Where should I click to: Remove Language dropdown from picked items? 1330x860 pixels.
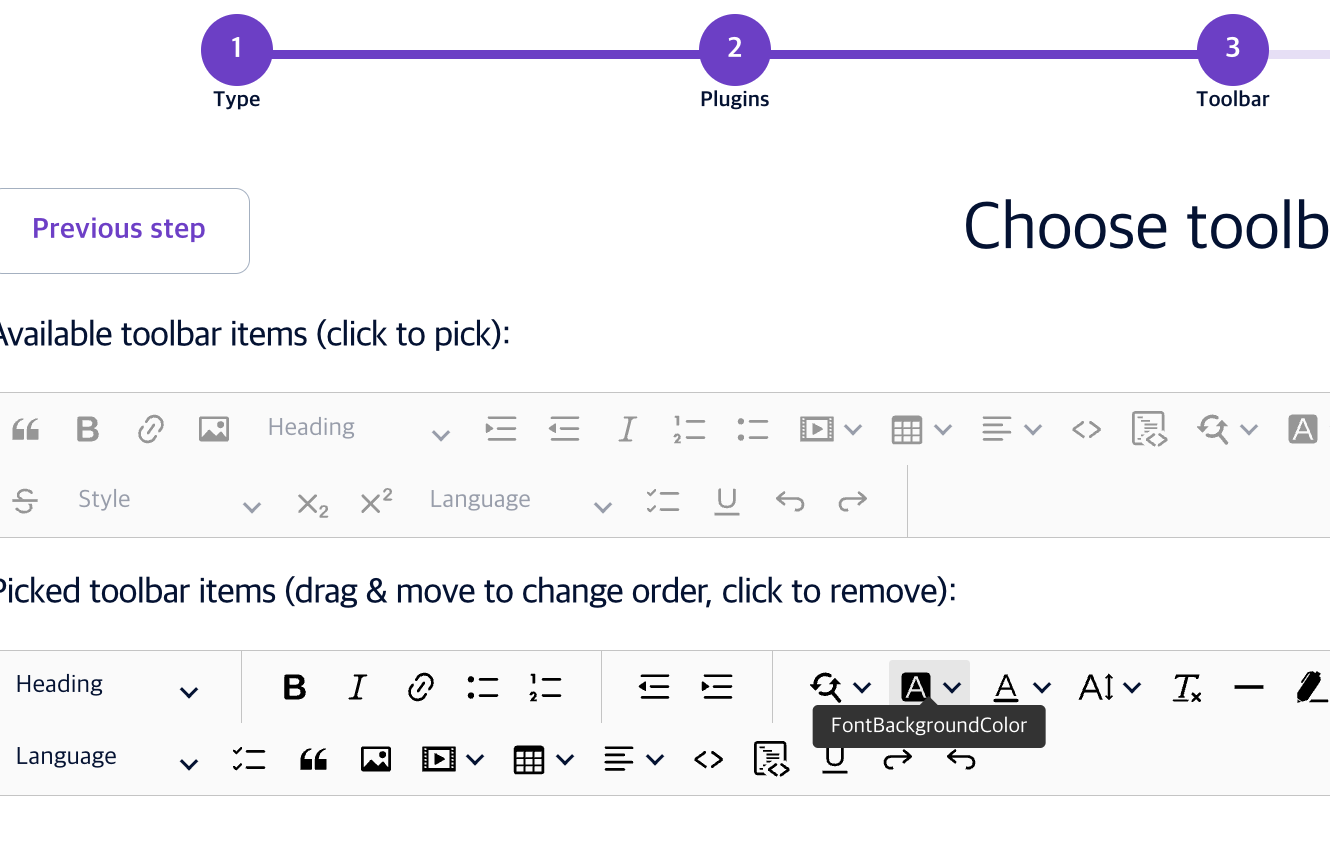tap(108, 759)
